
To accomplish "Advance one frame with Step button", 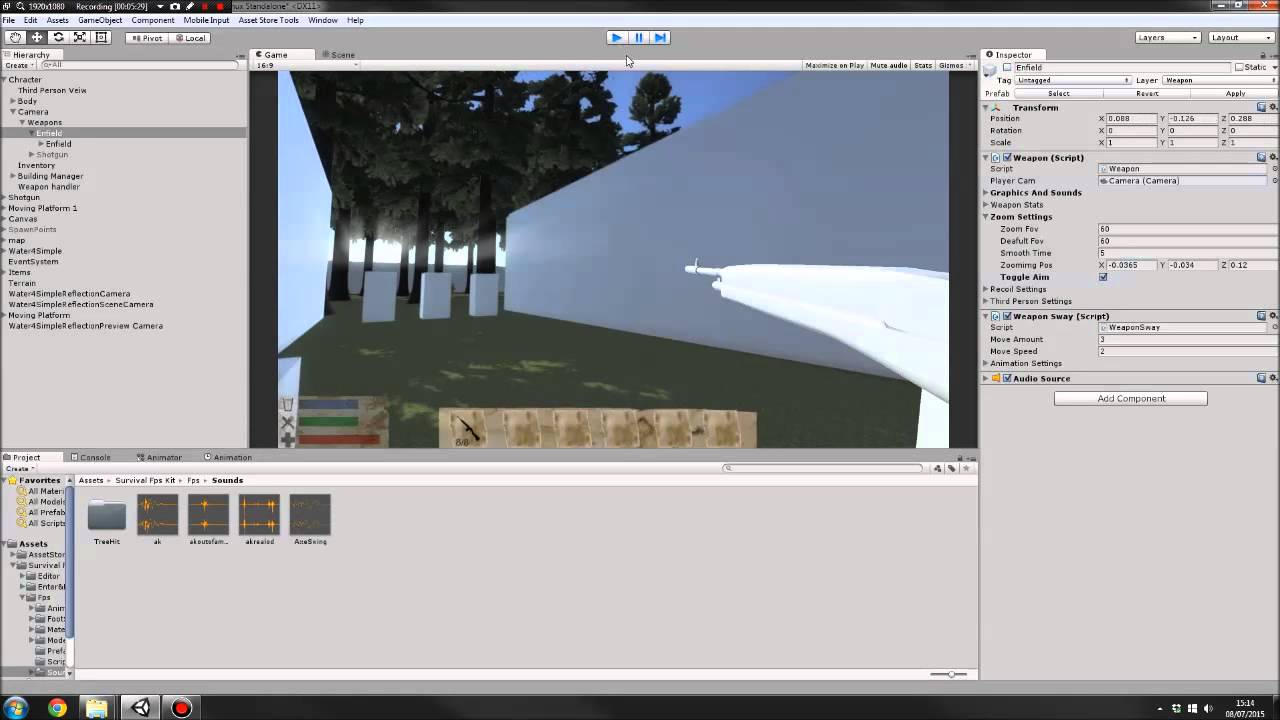I will (659, 38).
